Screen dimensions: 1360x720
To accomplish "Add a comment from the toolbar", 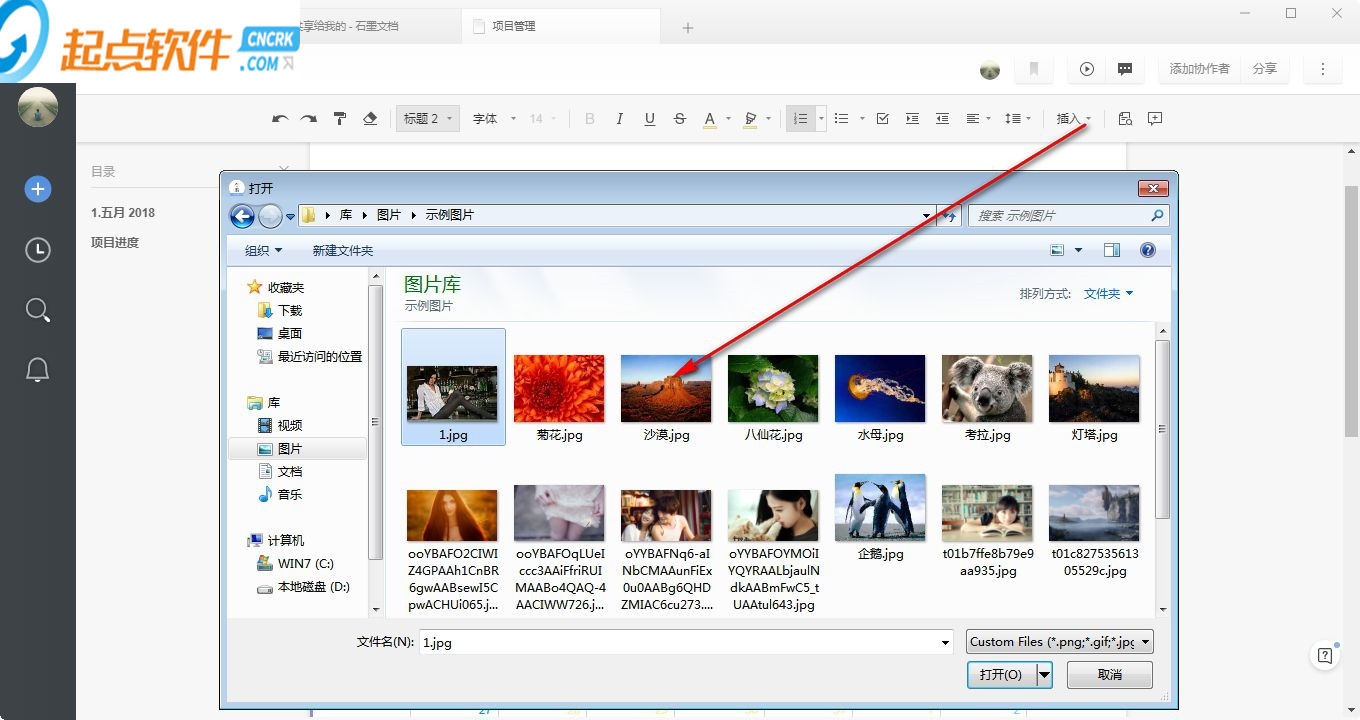I will point(1155,119).
